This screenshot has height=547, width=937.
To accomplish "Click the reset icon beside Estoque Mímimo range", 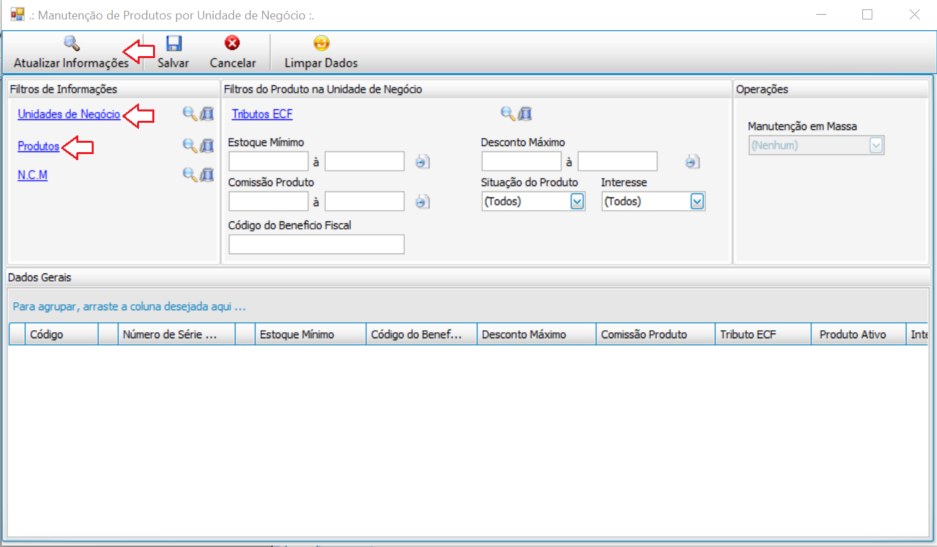I will (x=422, y=162).
